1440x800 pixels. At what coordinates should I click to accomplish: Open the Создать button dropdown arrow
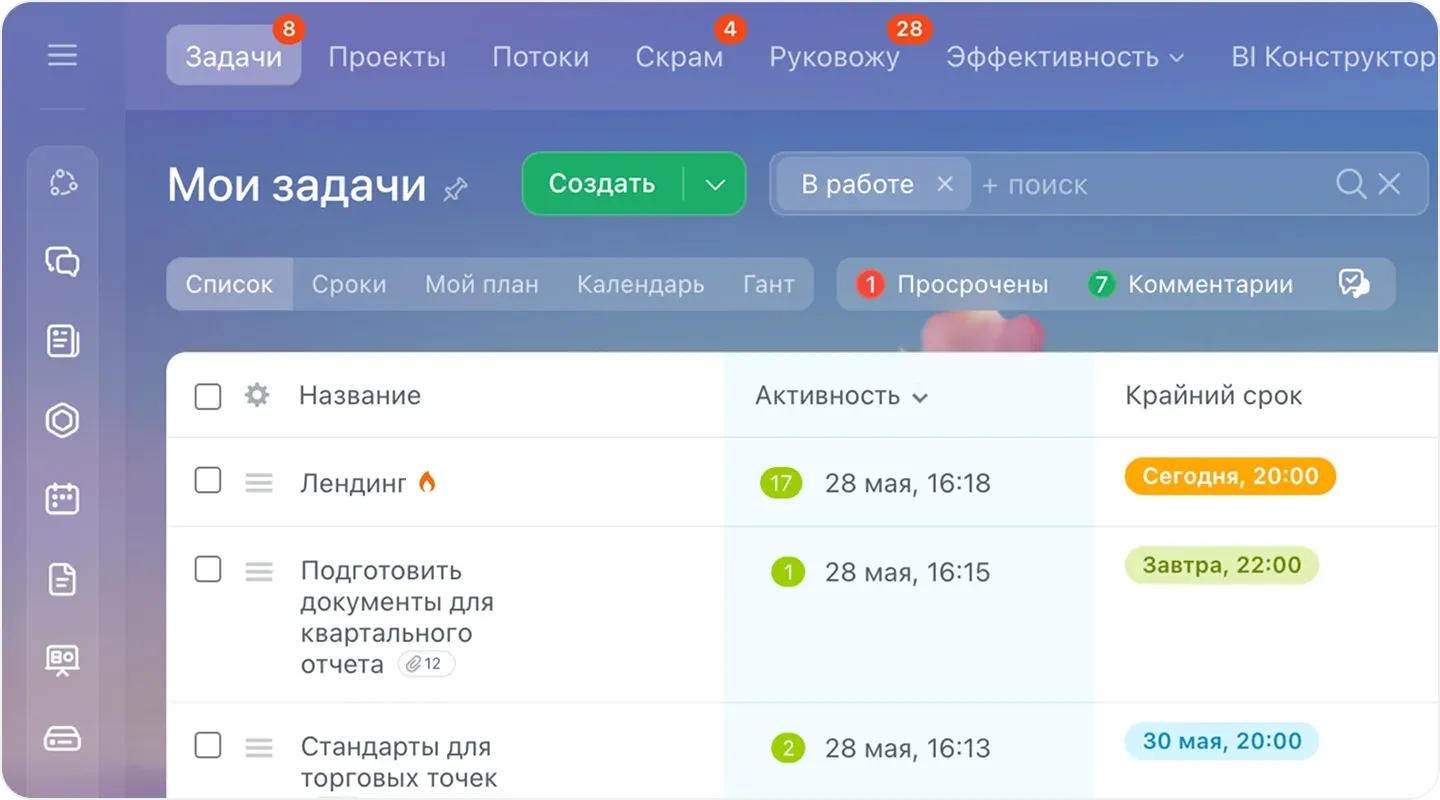click(715, 184)
